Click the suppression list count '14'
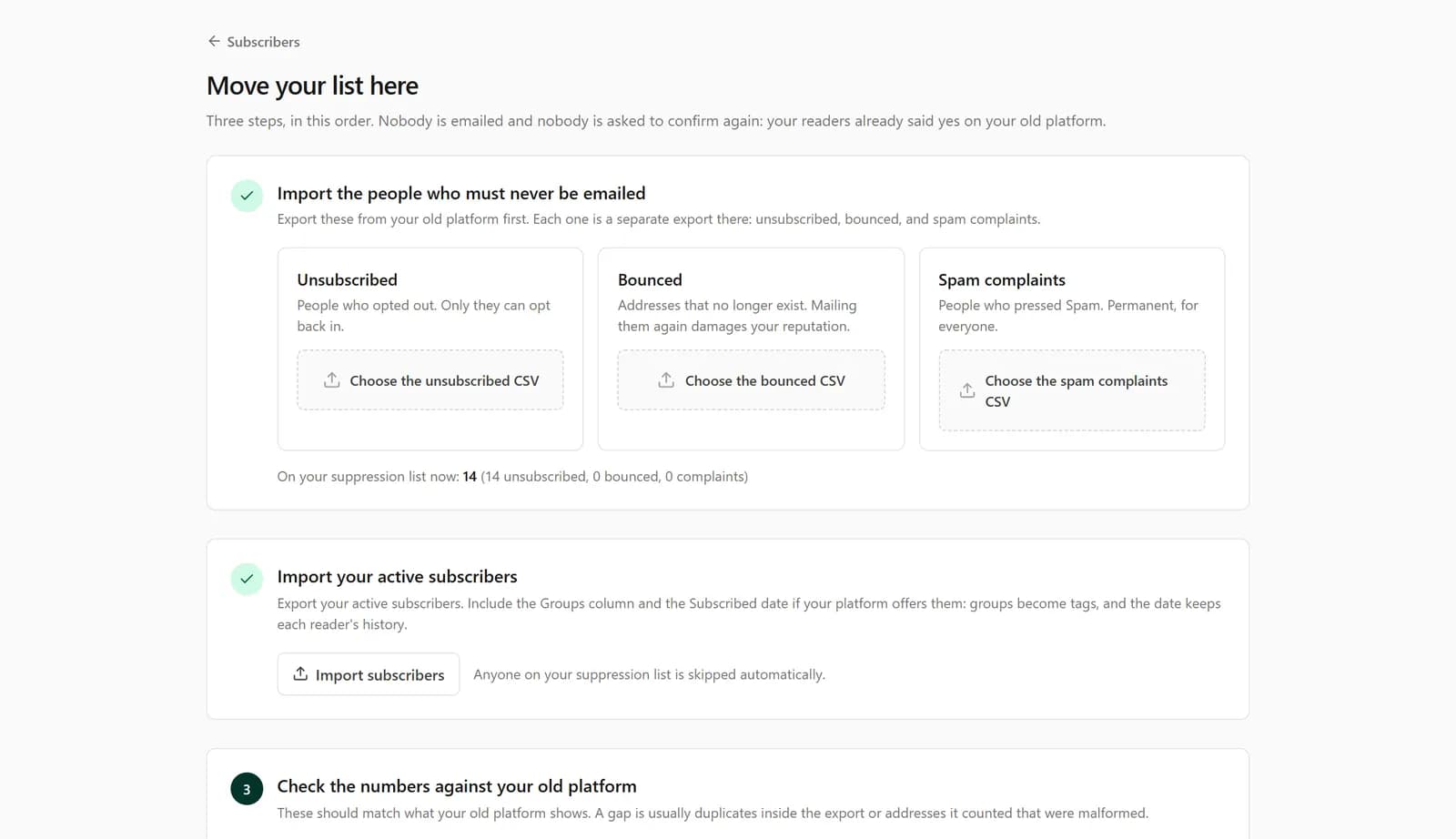 pos(470,476)
